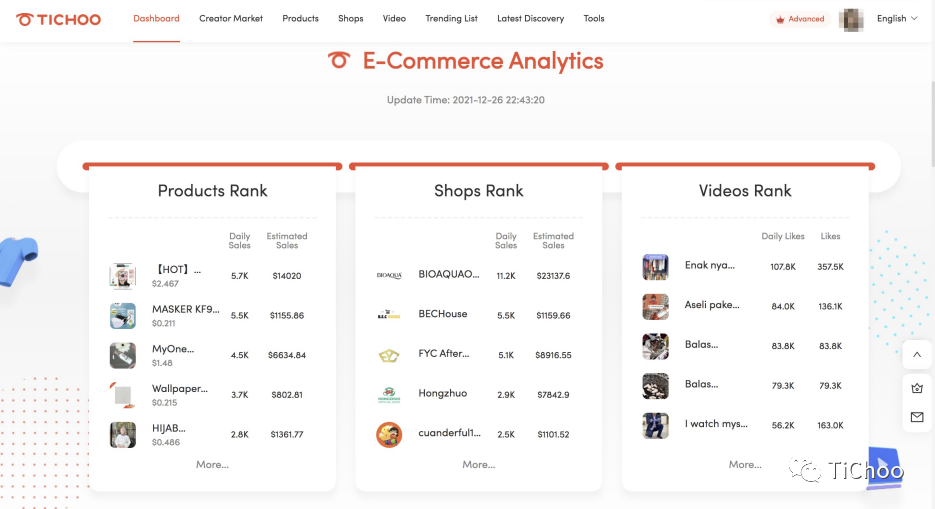Open the Tools menu

pyautogui.click(x=594, y=18)
